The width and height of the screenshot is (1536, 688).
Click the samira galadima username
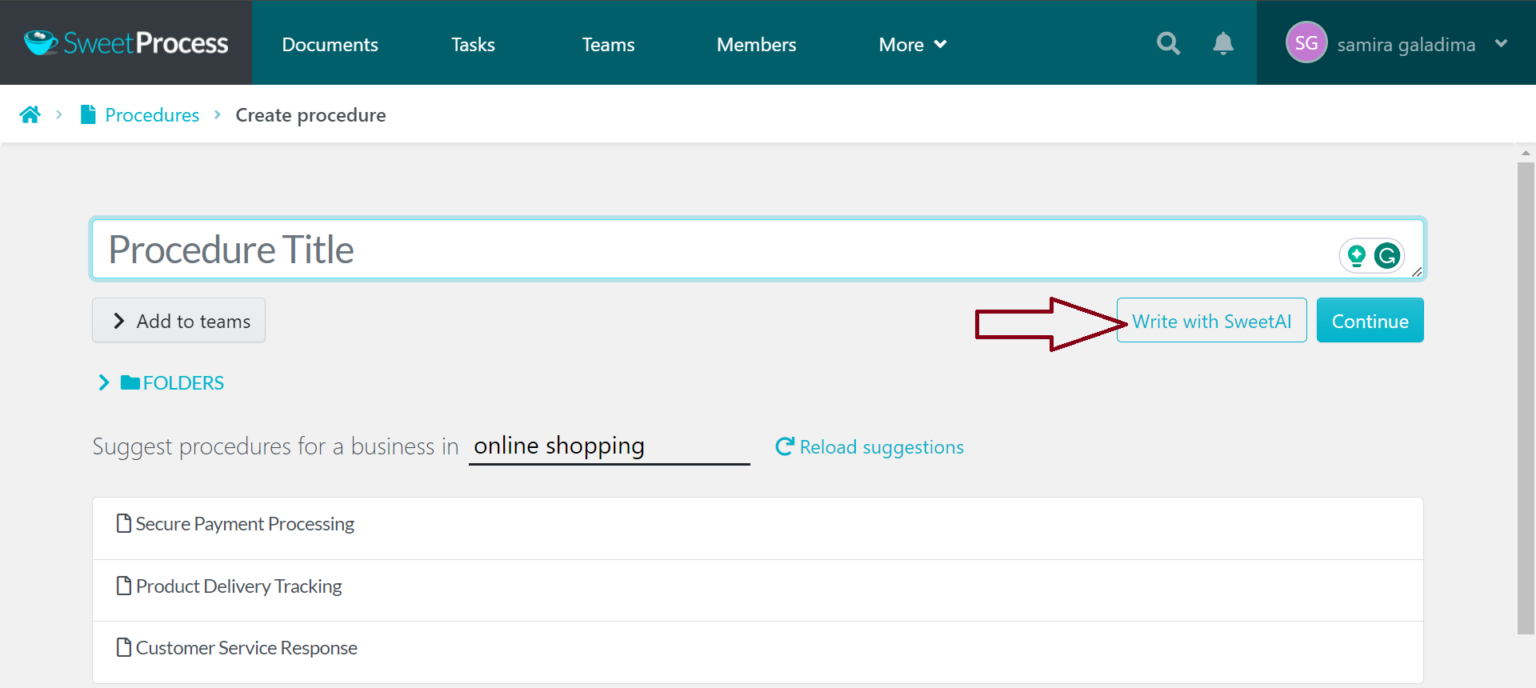(1406, 44)
